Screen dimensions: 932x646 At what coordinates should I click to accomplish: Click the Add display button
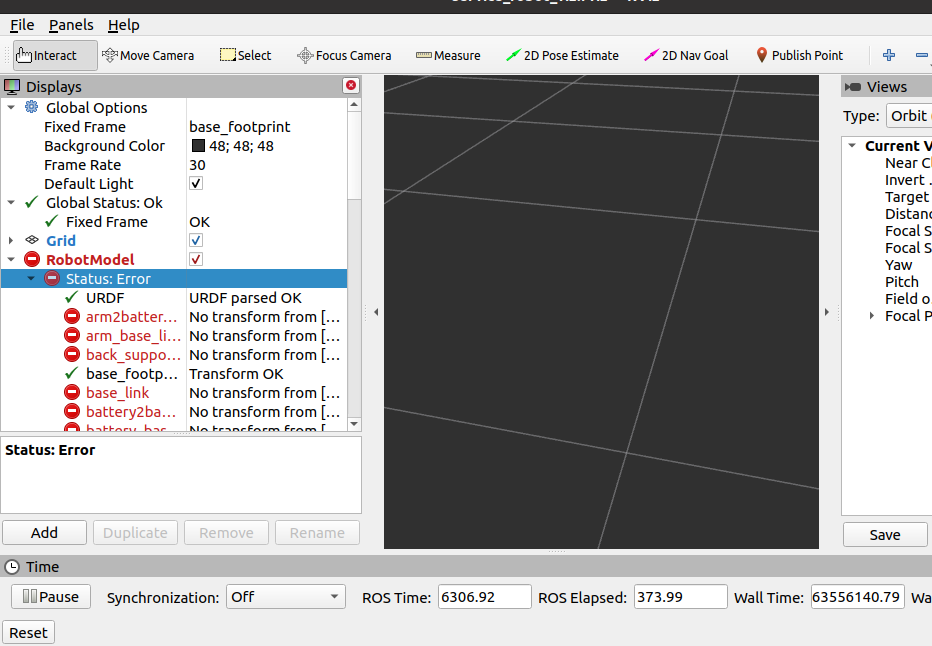(44, 533)
